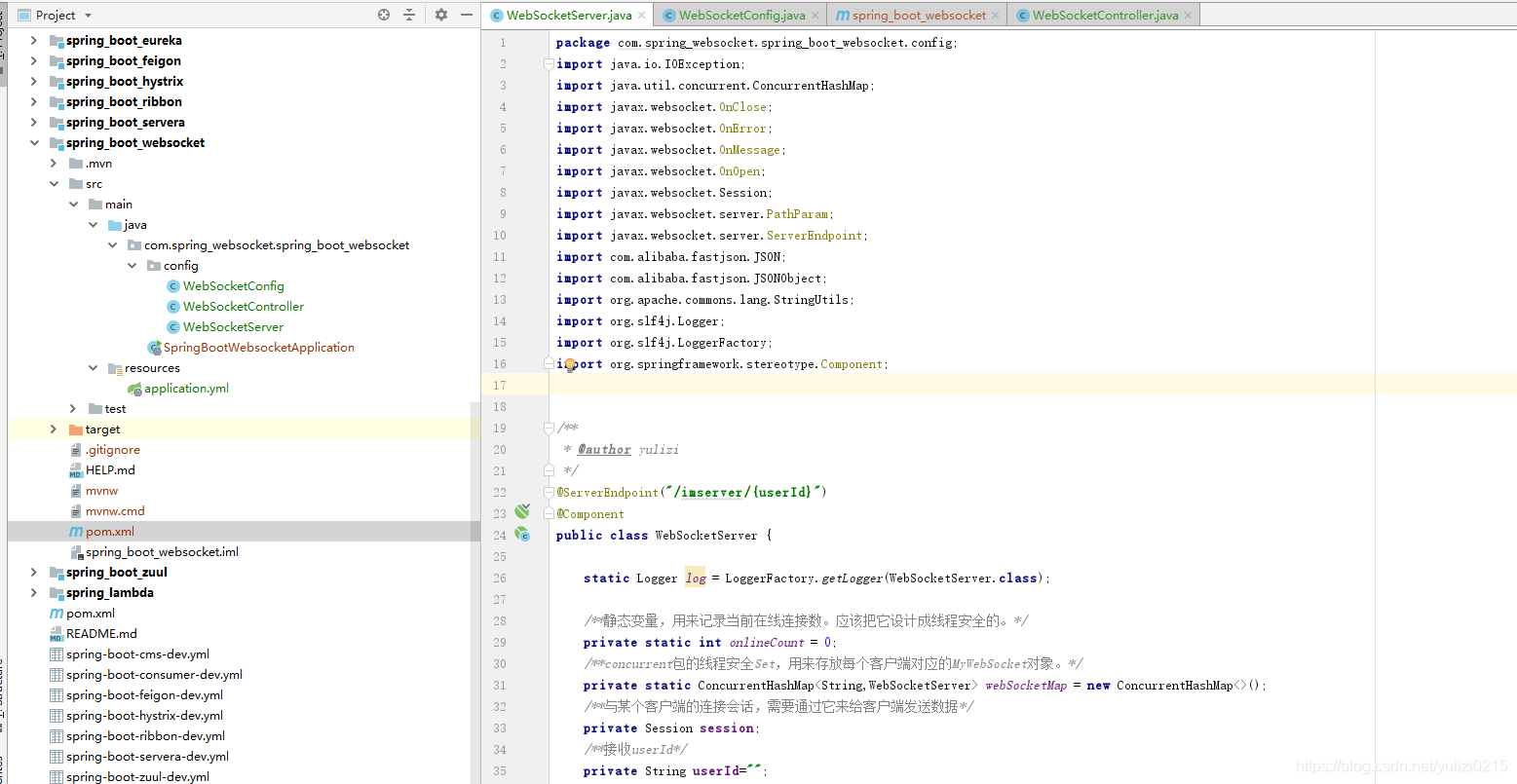The width and height of the screenshot is (1517, 784).
Task: Select spring-boot-feigon-dev.yml file
Action: tap(144, 694)
